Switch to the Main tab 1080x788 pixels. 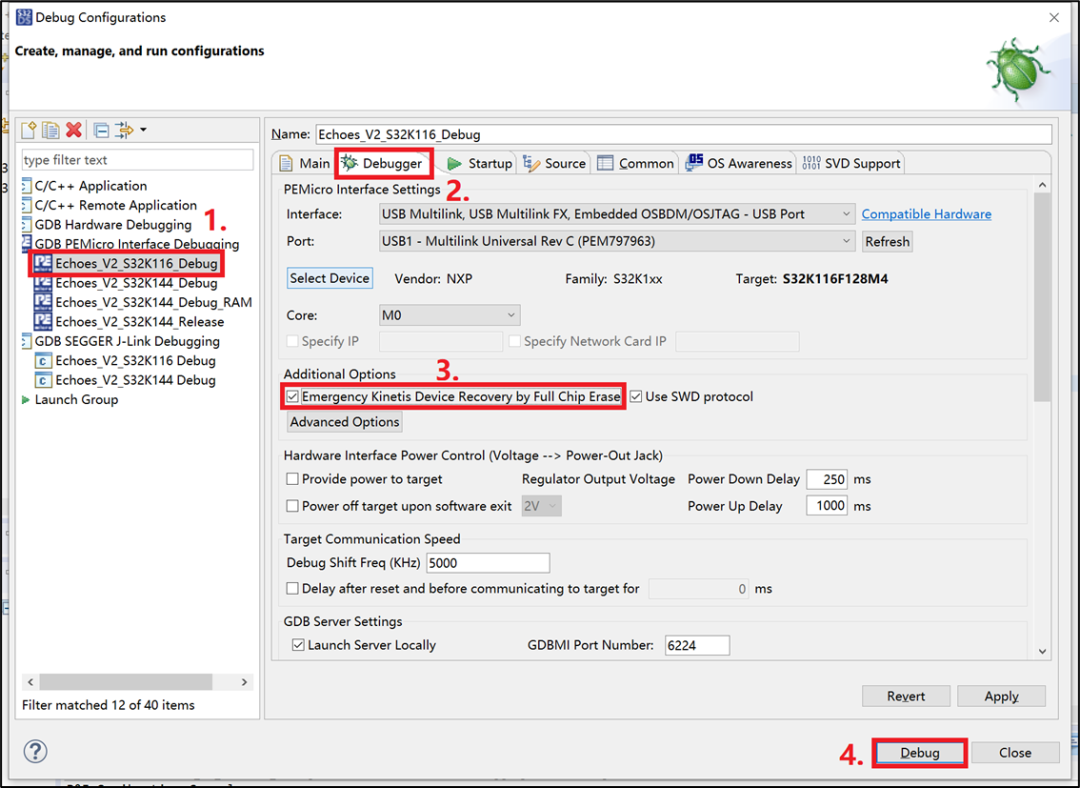304,163
